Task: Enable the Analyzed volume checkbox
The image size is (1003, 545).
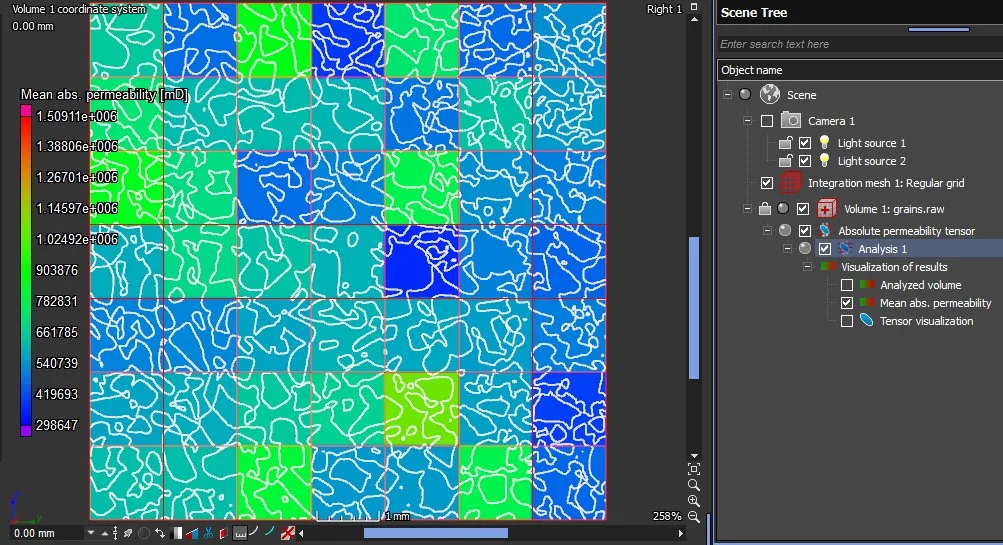Action: pos(847,285)
